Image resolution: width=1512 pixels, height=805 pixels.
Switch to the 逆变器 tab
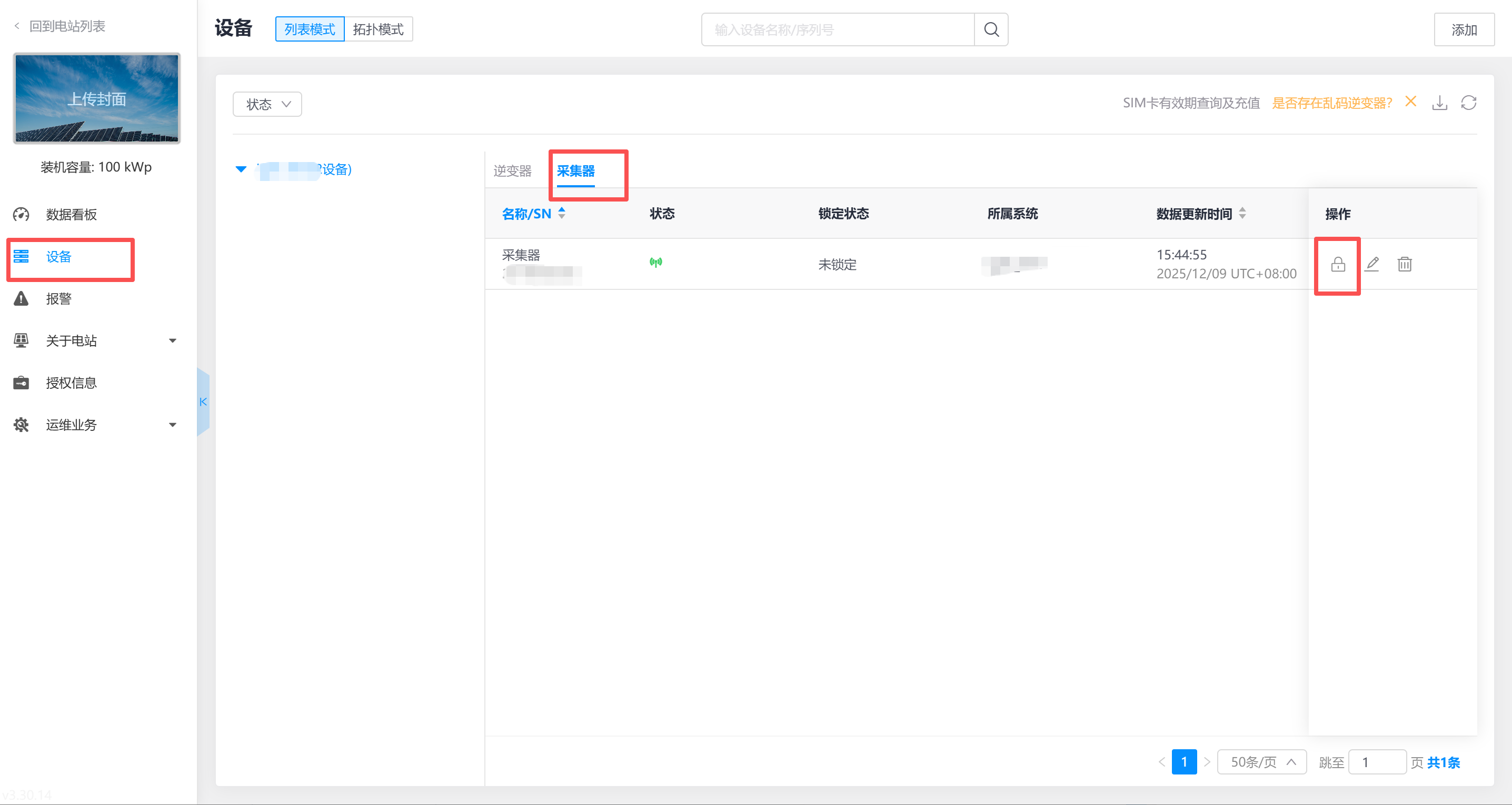(512, 171)
